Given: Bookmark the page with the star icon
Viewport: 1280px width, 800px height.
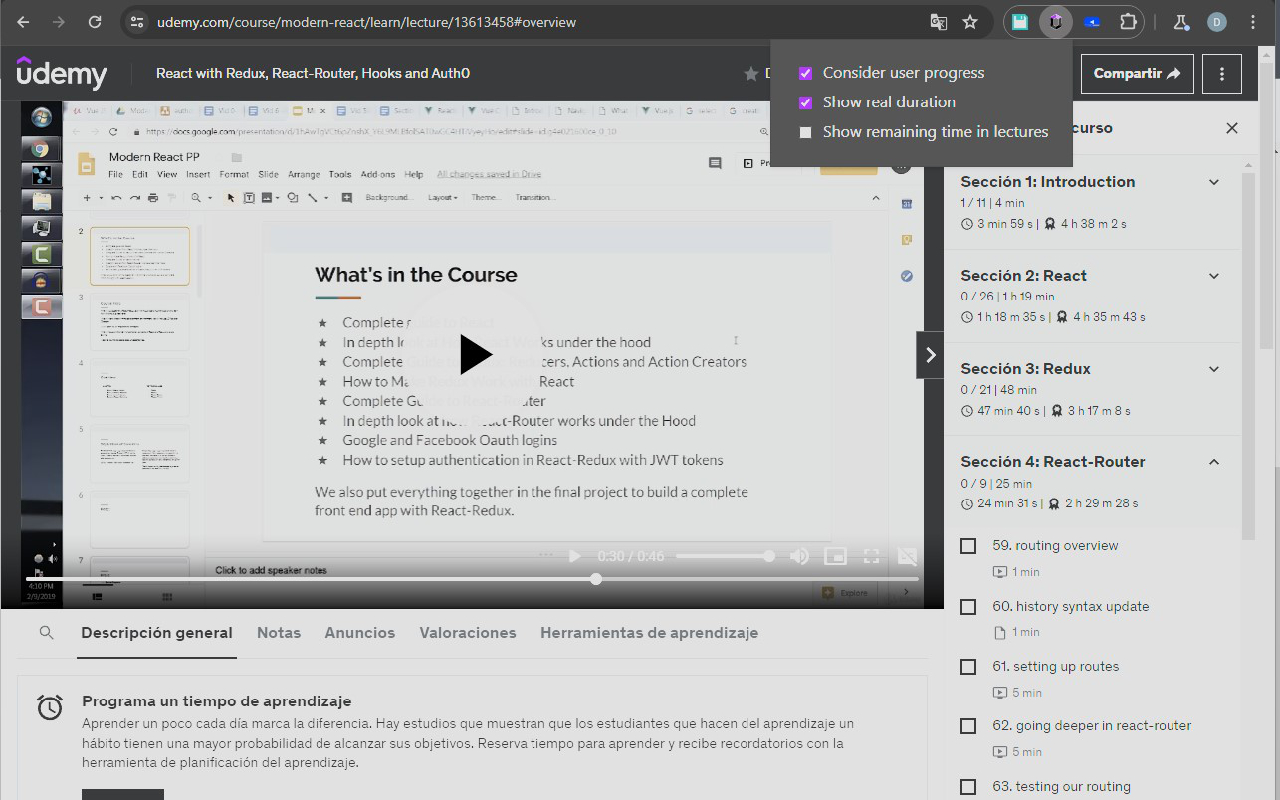Looking at the screenshot, I should click(x=970, y=21).
